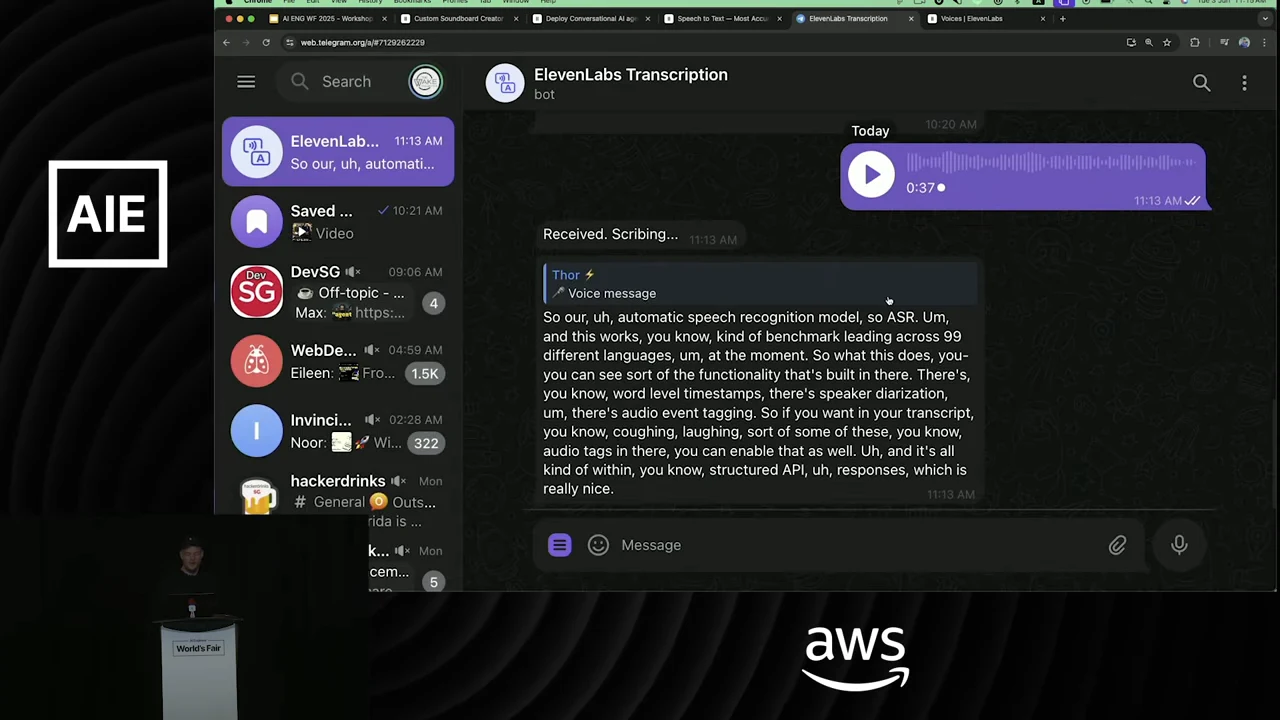Search within this chat using magnifier icon
Image resolution: width=1280 pixels, height=720 pixels.
pyautogui.click(x=1201, y=83)
